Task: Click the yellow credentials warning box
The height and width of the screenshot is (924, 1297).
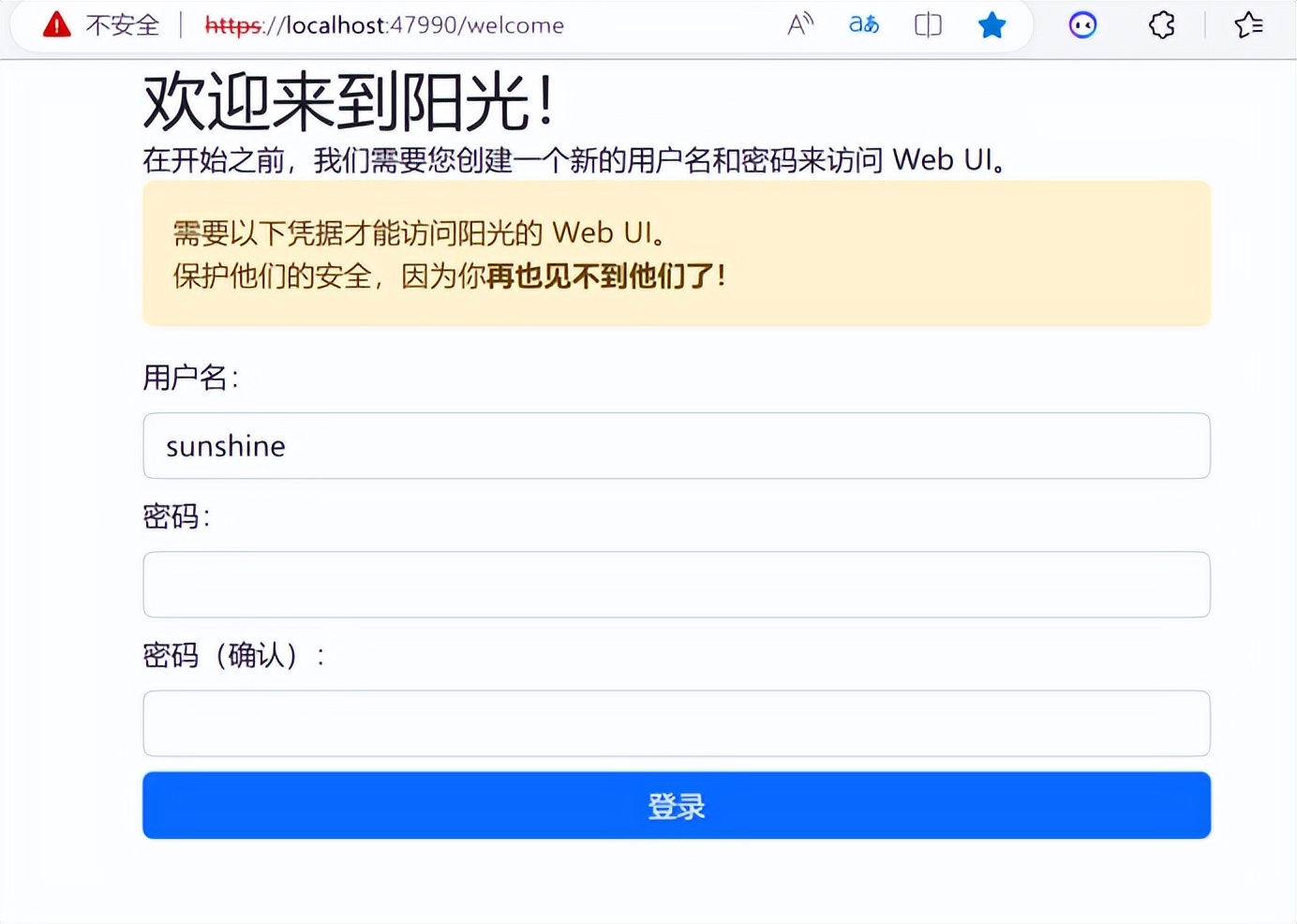Action: (676, 254)
